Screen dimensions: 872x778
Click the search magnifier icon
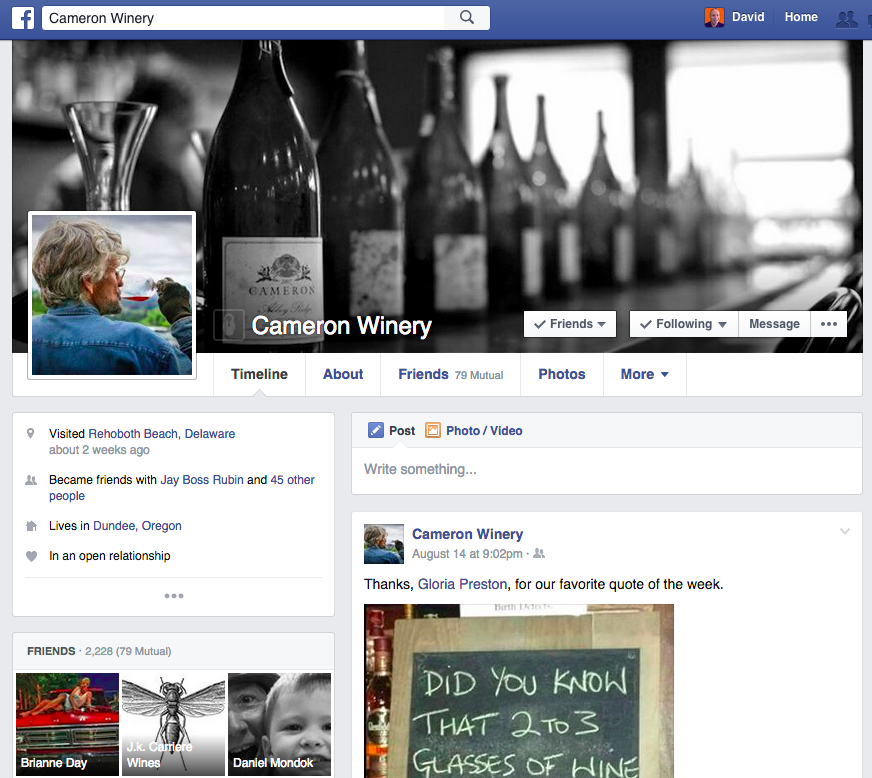pos(466,18)
